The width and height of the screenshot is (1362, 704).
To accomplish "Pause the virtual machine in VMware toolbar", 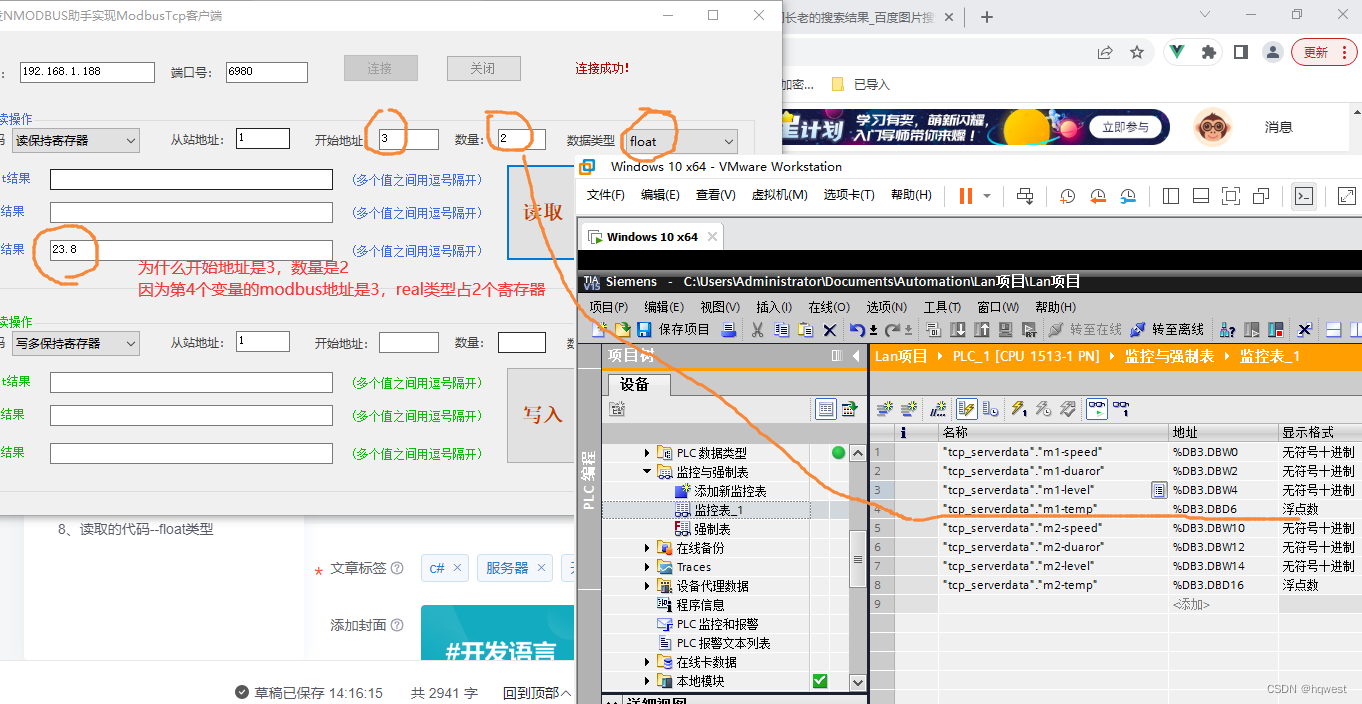I will (x=965, y=196).
